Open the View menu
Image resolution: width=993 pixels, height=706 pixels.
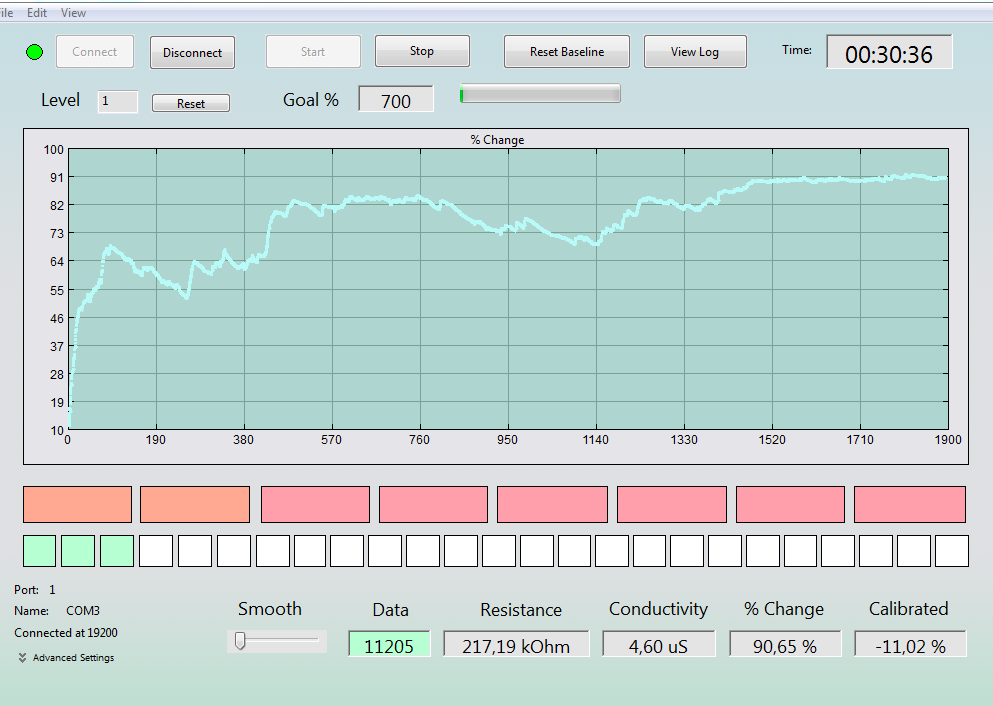tap(73, 13)
